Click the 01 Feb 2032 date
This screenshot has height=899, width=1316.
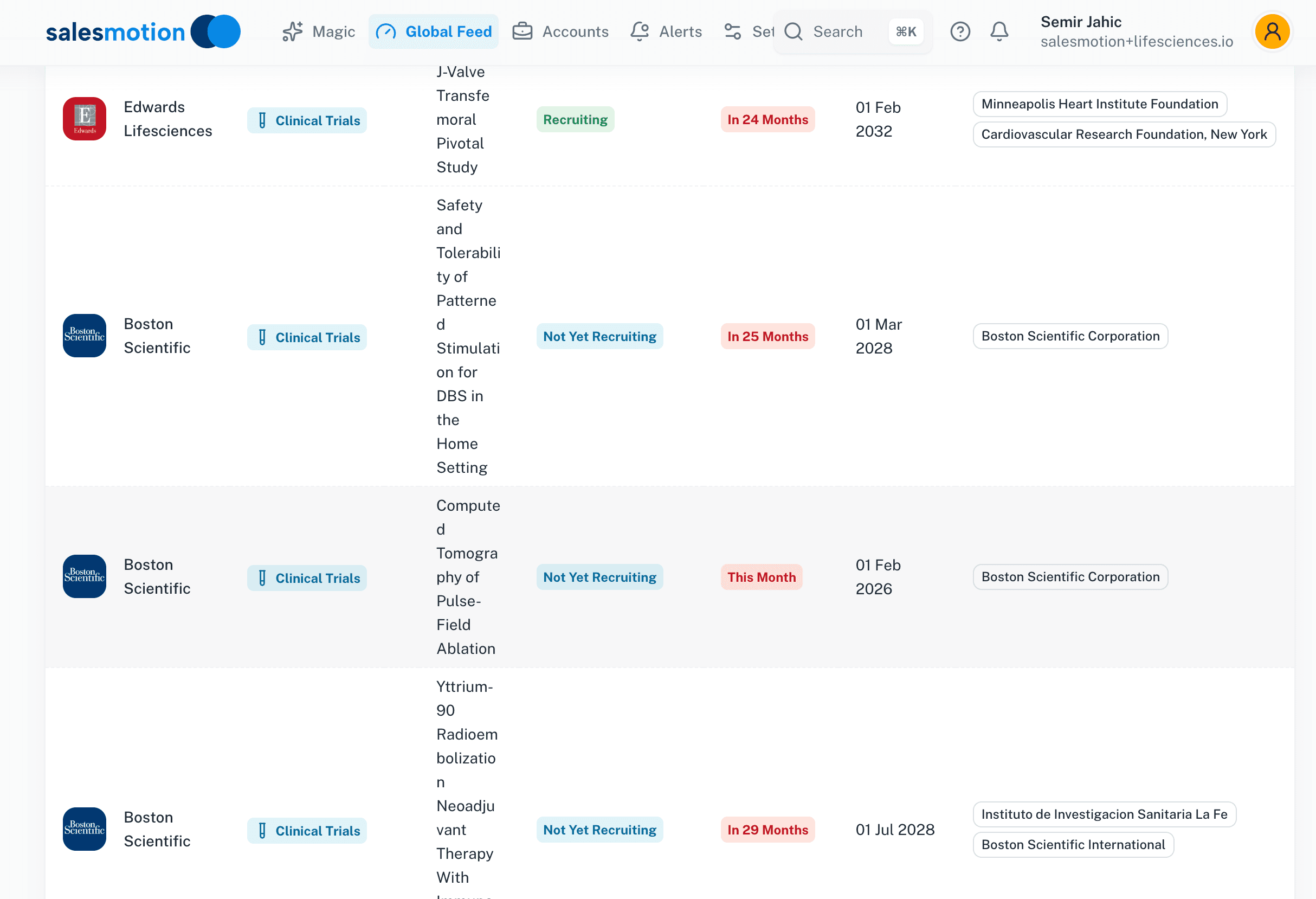[878, 119]
